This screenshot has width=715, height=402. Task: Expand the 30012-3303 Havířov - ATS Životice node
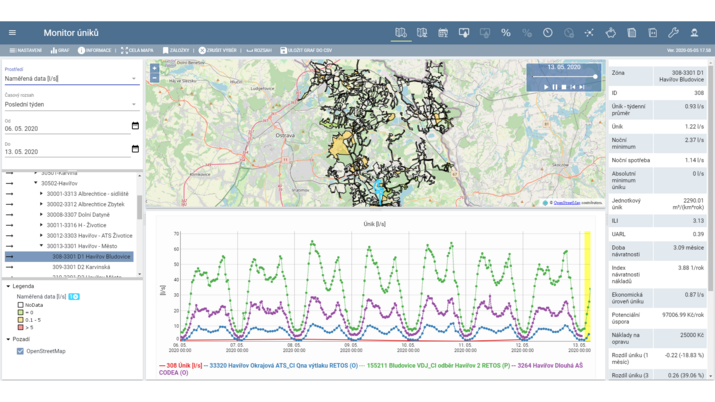coord(42,235)
